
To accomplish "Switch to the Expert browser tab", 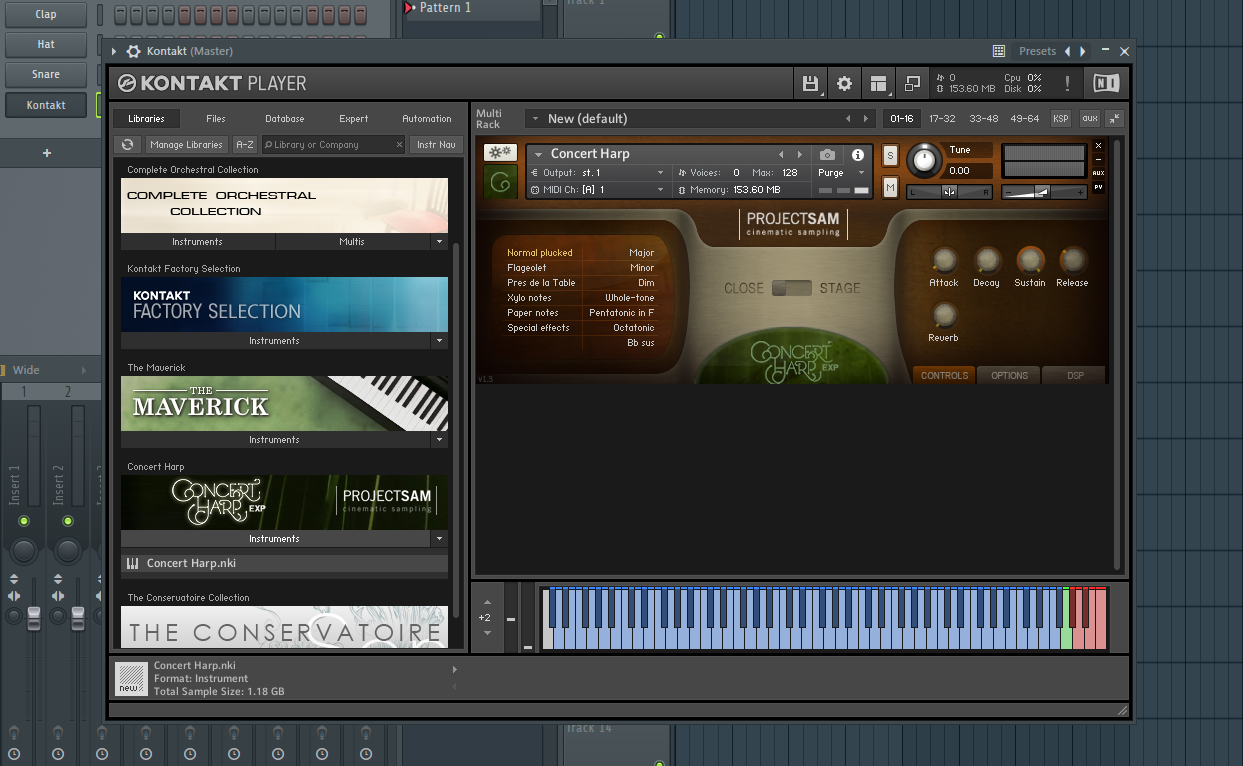I will [x=353, y=118].
